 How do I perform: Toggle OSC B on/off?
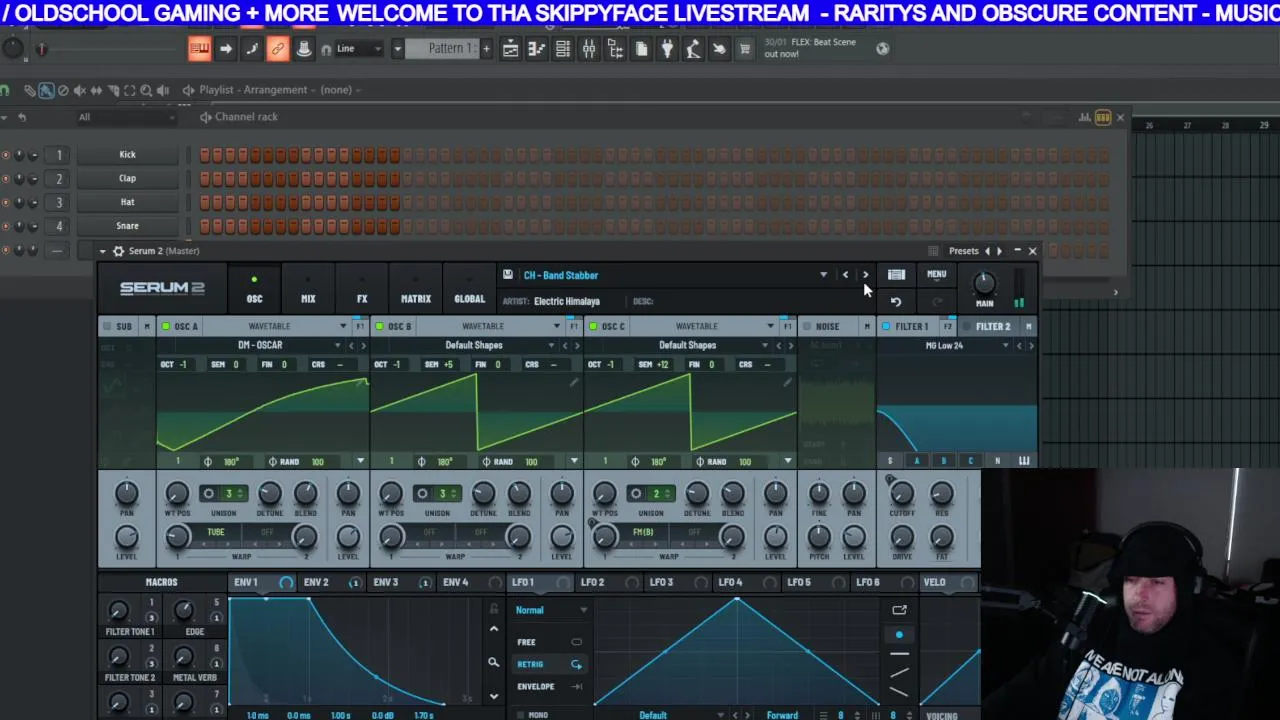coord(379,326)
